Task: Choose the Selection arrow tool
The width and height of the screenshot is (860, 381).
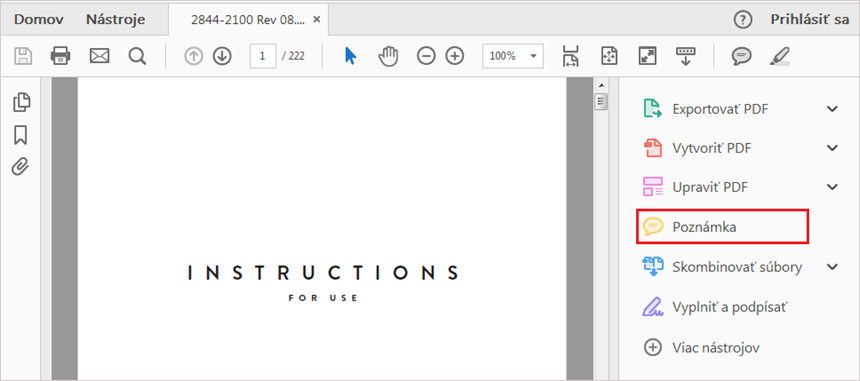Action: point(350,56)
